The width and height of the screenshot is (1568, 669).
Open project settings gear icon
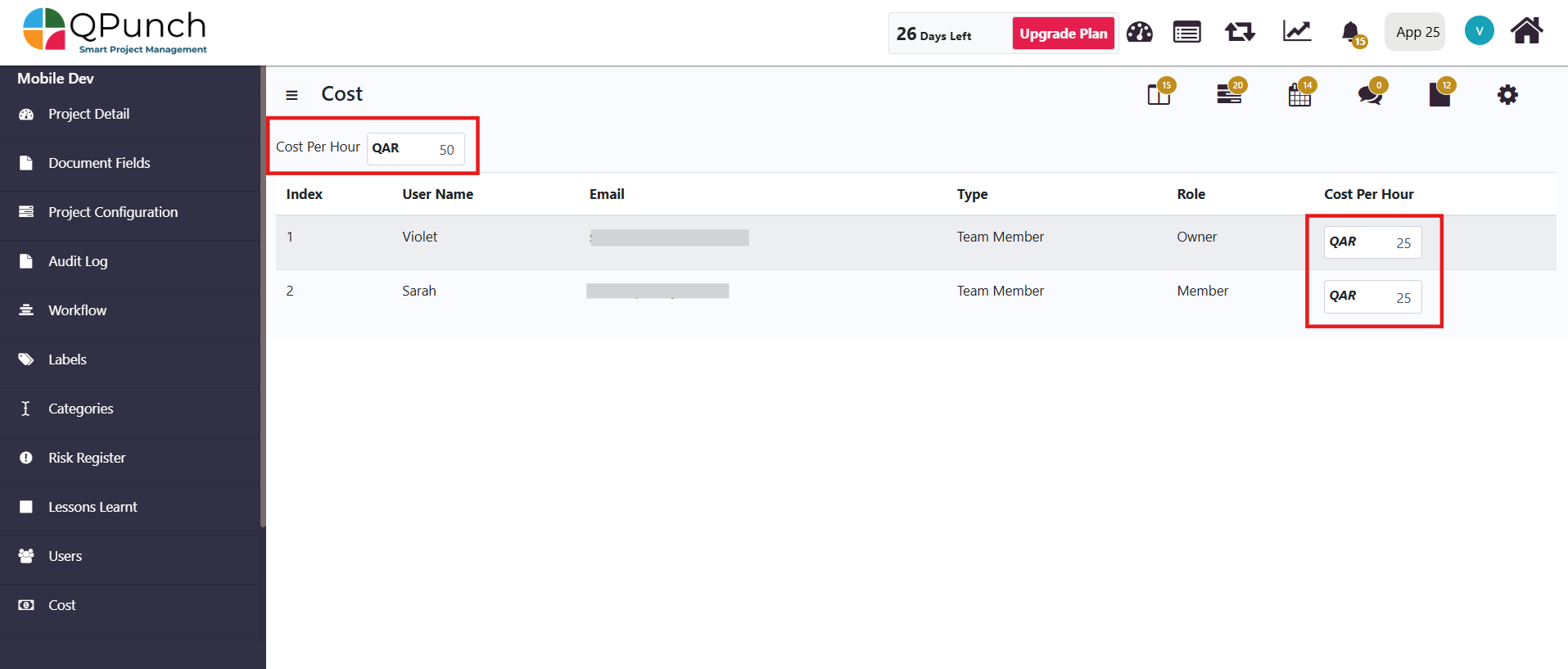[x=1507, y=95]
